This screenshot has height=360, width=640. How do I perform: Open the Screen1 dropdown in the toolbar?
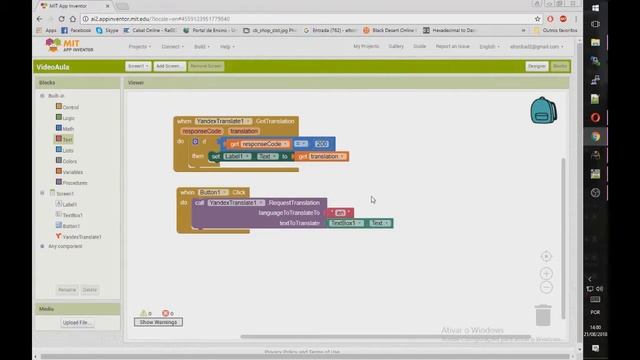tap(138, 66)
